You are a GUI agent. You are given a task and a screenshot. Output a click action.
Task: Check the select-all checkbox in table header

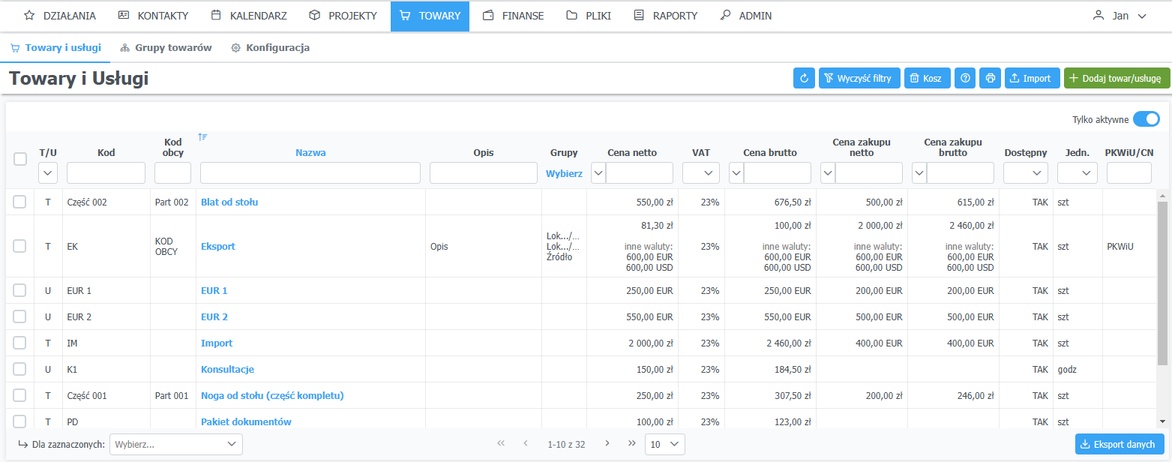(x=20, y=159)
